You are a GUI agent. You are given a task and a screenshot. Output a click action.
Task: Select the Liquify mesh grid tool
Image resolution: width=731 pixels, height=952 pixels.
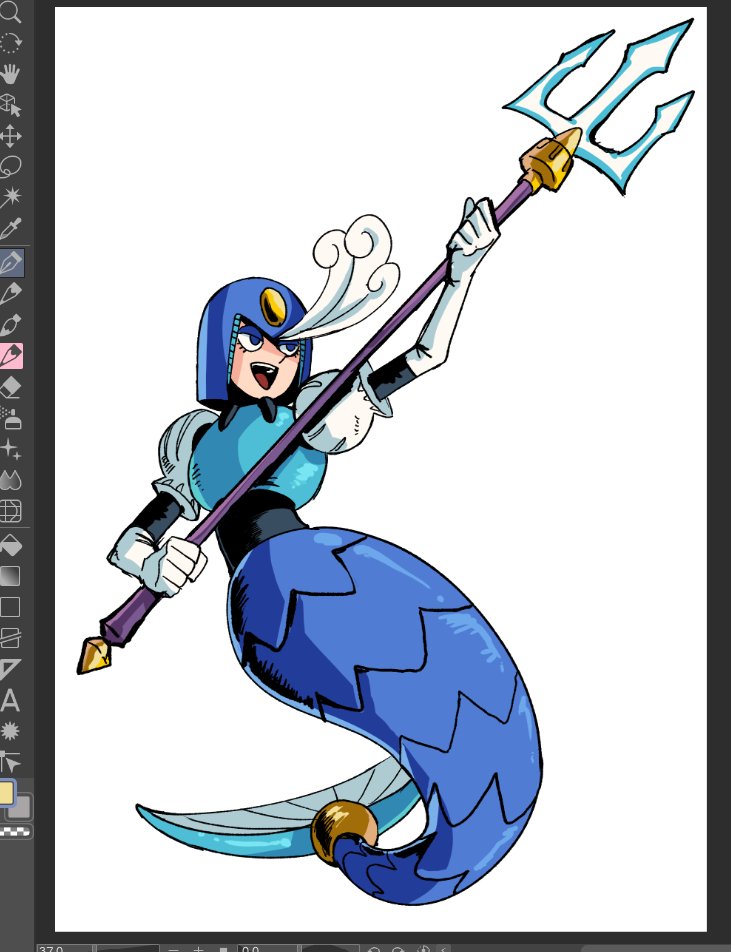[x=10, y=511]
